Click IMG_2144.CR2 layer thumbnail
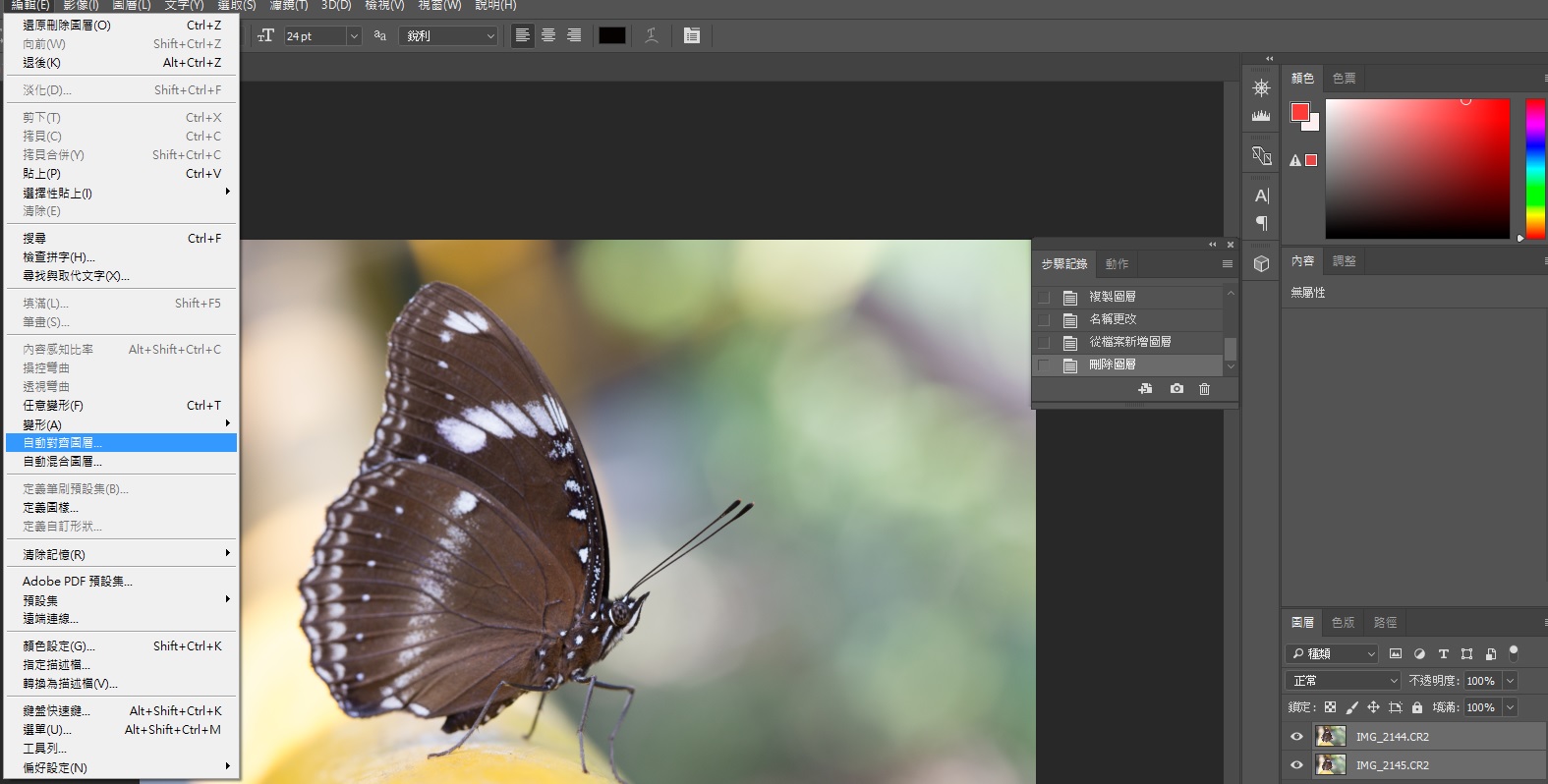Screen dimensions: 1548x784 1331,736
